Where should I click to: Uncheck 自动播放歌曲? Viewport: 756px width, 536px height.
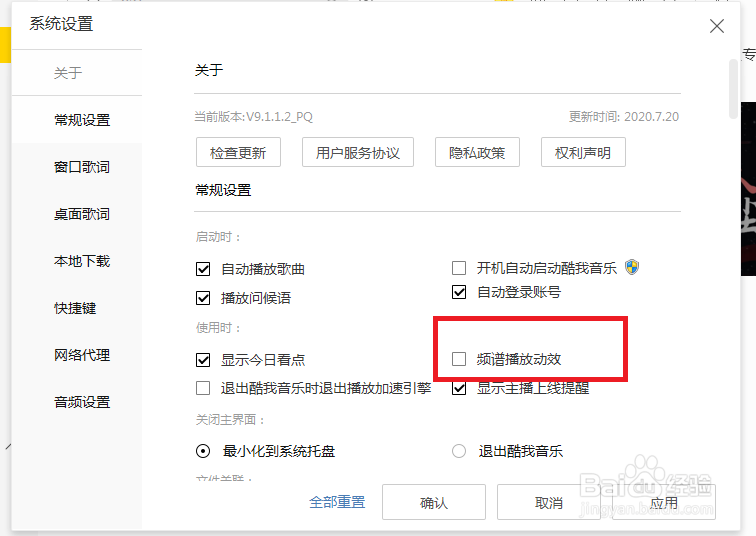click(x=203, y=269)
